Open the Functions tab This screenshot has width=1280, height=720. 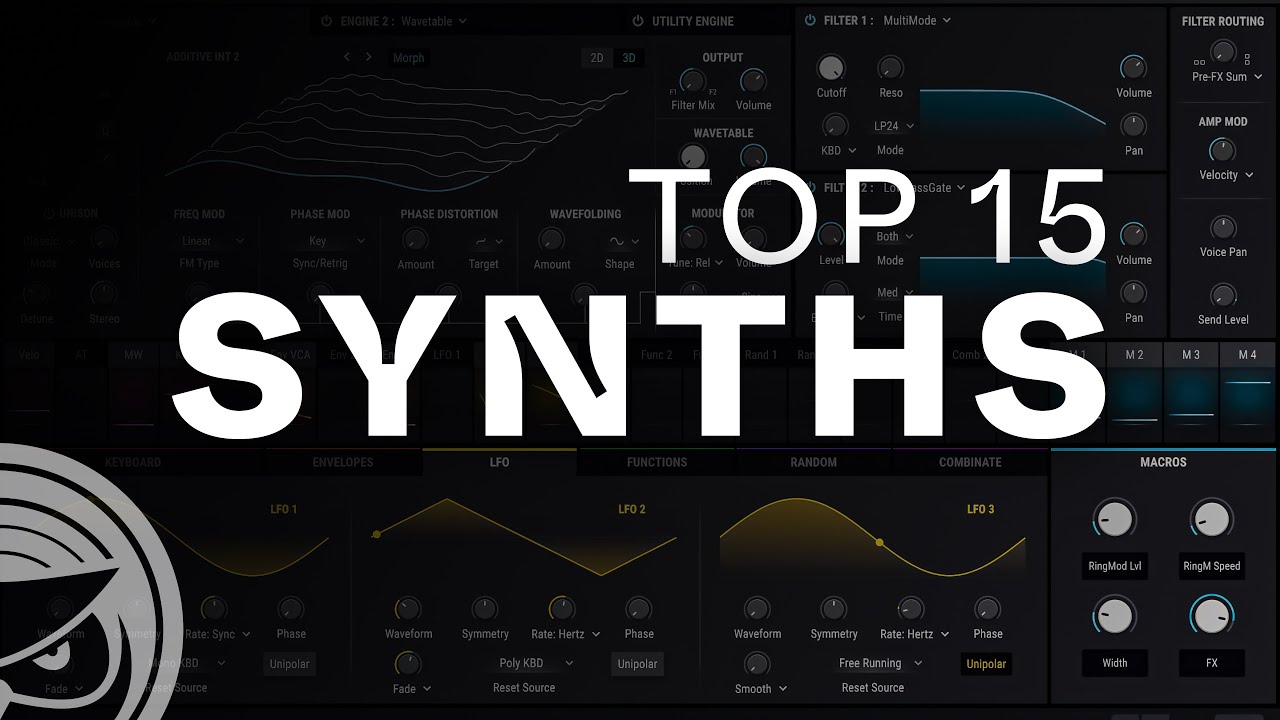(657, 462)
